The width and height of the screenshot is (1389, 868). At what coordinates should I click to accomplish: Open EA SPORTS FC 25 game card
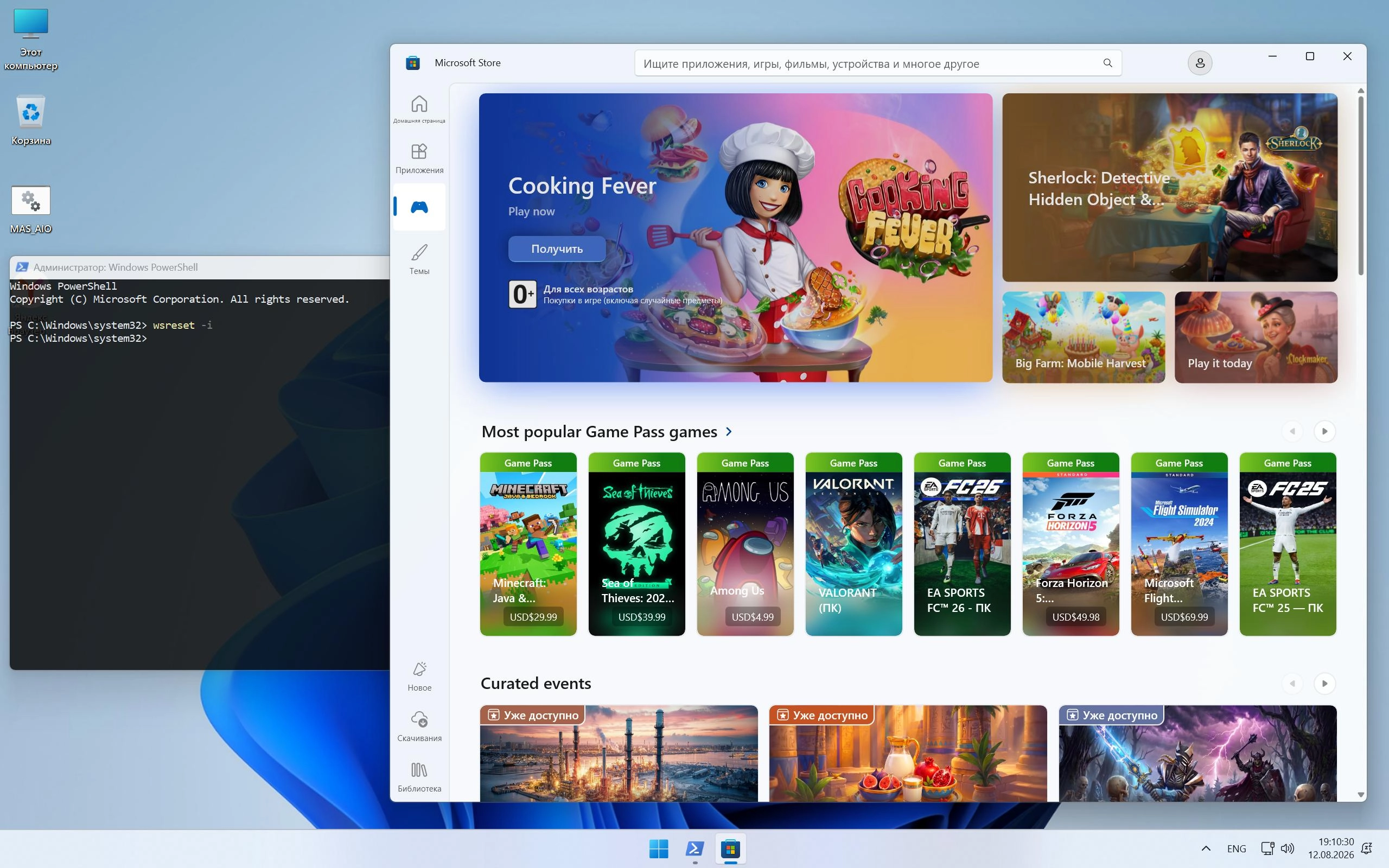[x=1288, y=544]
